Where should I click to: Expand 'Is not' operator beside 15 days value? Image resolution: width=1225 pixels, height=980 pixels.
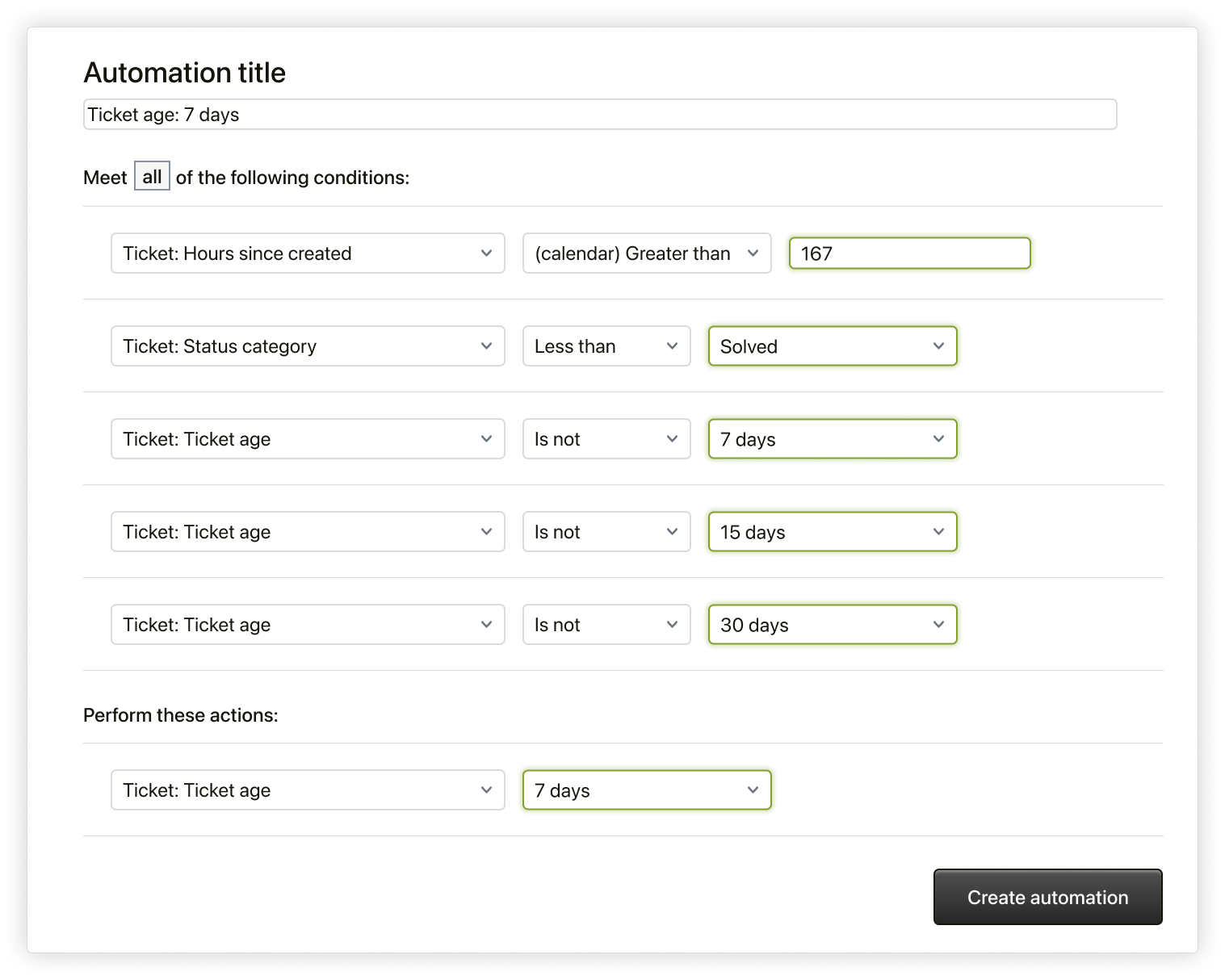pos(606,532)
